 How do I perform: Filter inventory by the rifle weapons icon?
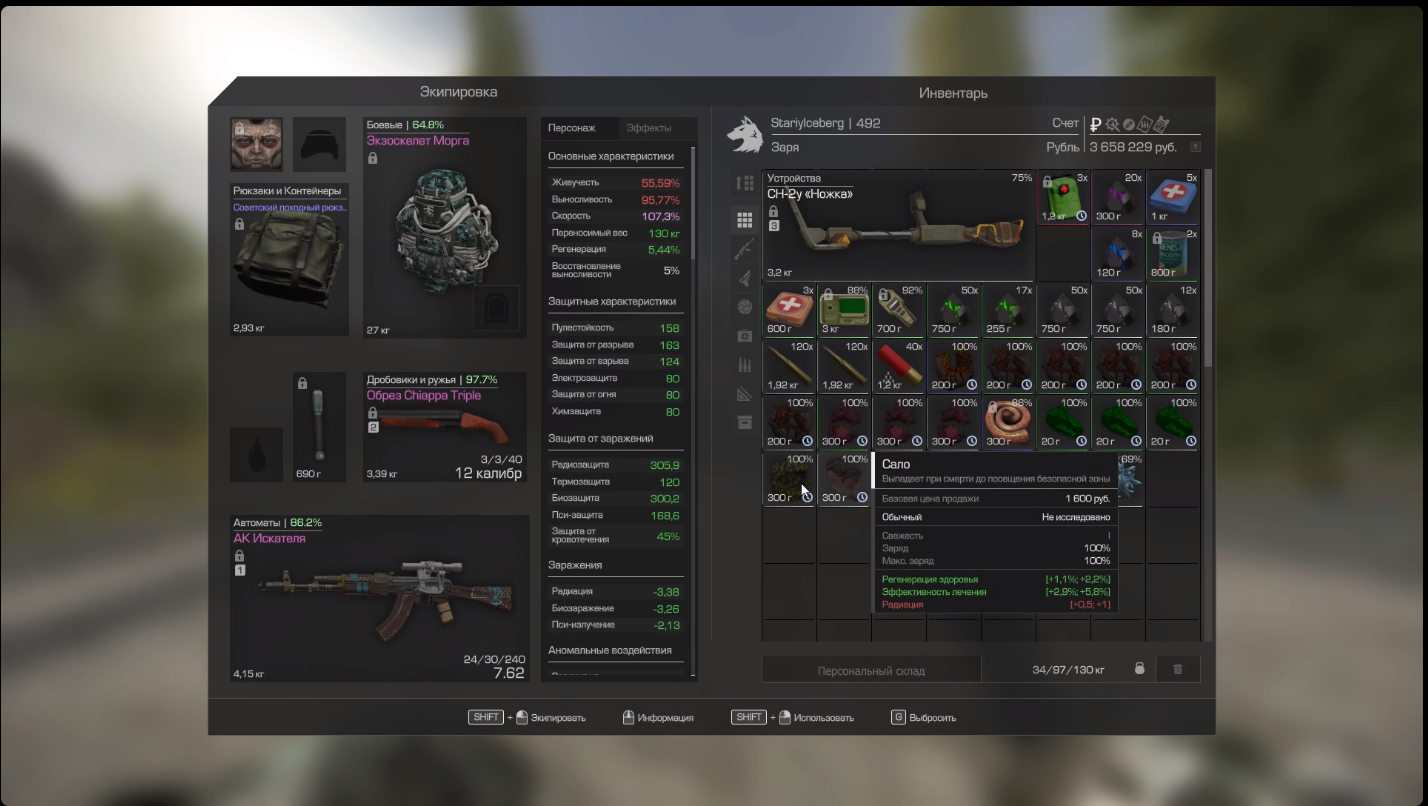coord(744,249)
